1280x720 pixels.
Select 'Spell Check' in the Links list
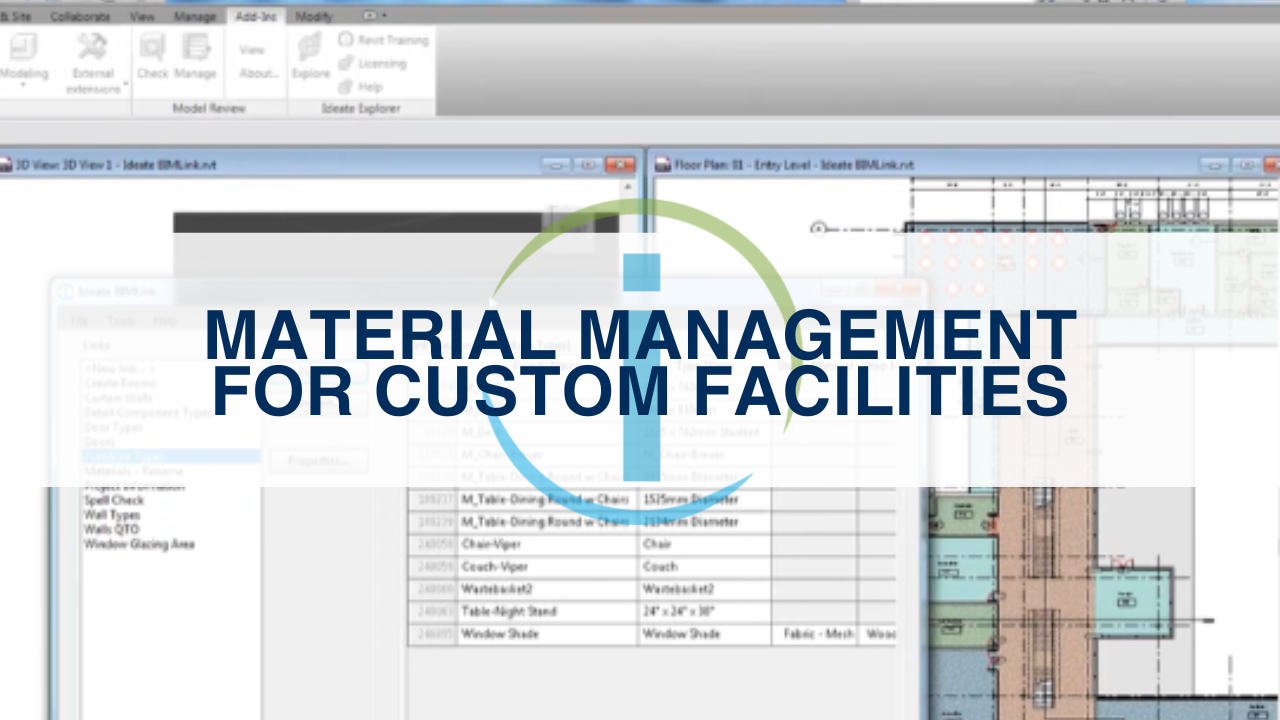114,500
